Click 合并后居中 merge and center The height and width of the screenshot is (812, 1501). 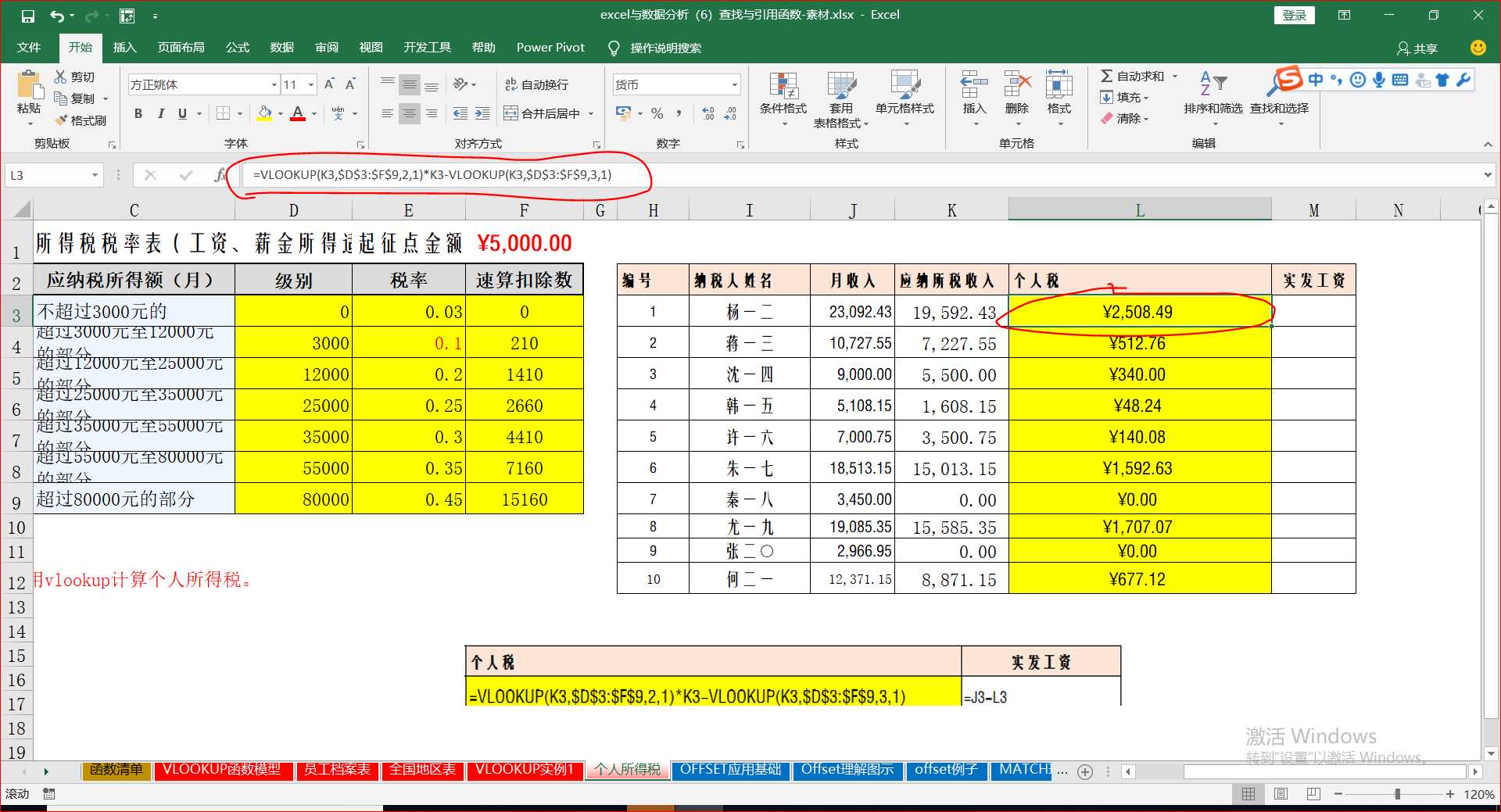point(543,113)
